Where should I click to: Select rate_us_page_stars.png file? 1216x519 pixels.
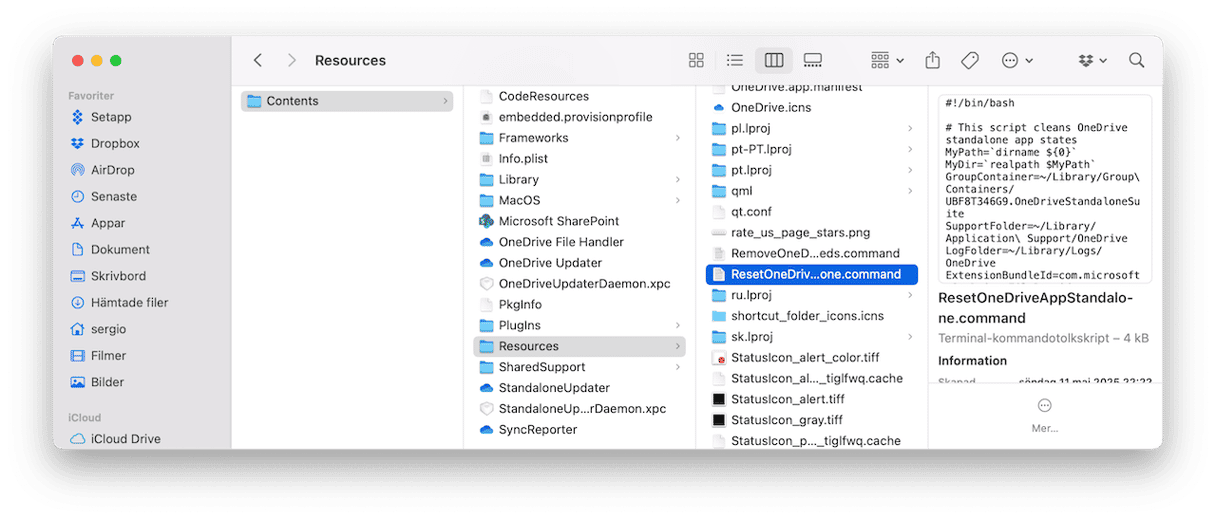click(x=800, y=232)
